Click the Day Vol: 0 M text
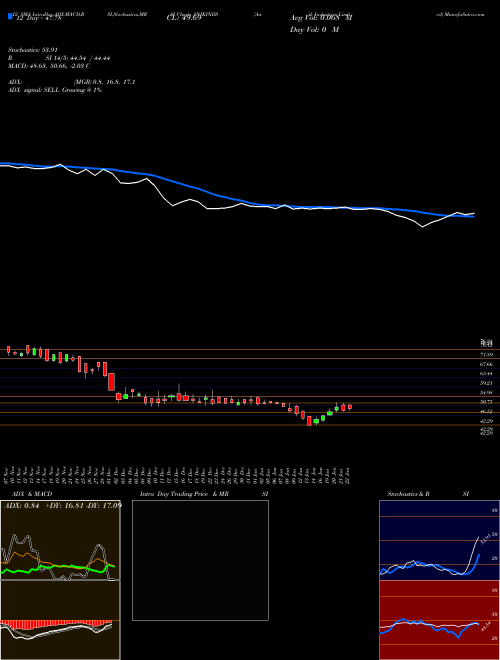The height and width of the screenshot is (660, 500). (314, 30)
